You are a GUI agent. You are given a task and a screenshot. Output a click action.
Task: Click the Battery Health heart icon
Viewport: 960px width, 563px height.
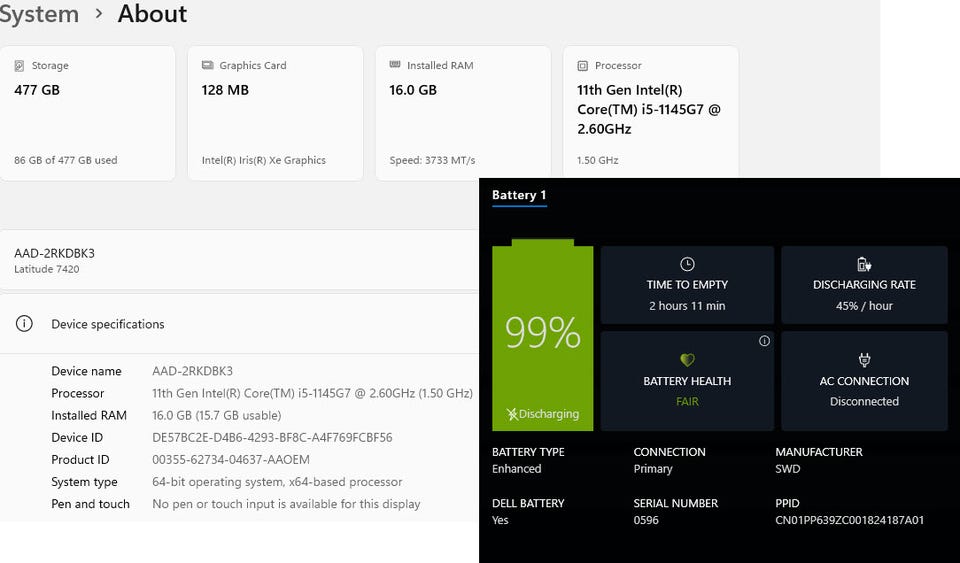[x=687, y=360]
